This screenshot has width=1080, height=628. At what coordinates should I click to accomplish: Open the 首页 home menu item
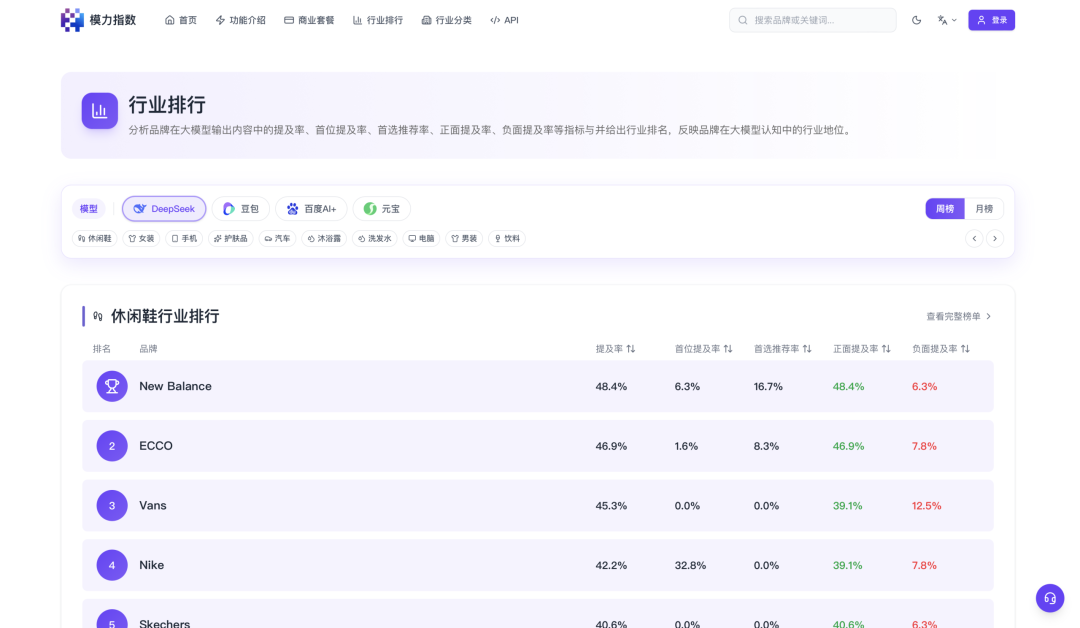[180, 21]
